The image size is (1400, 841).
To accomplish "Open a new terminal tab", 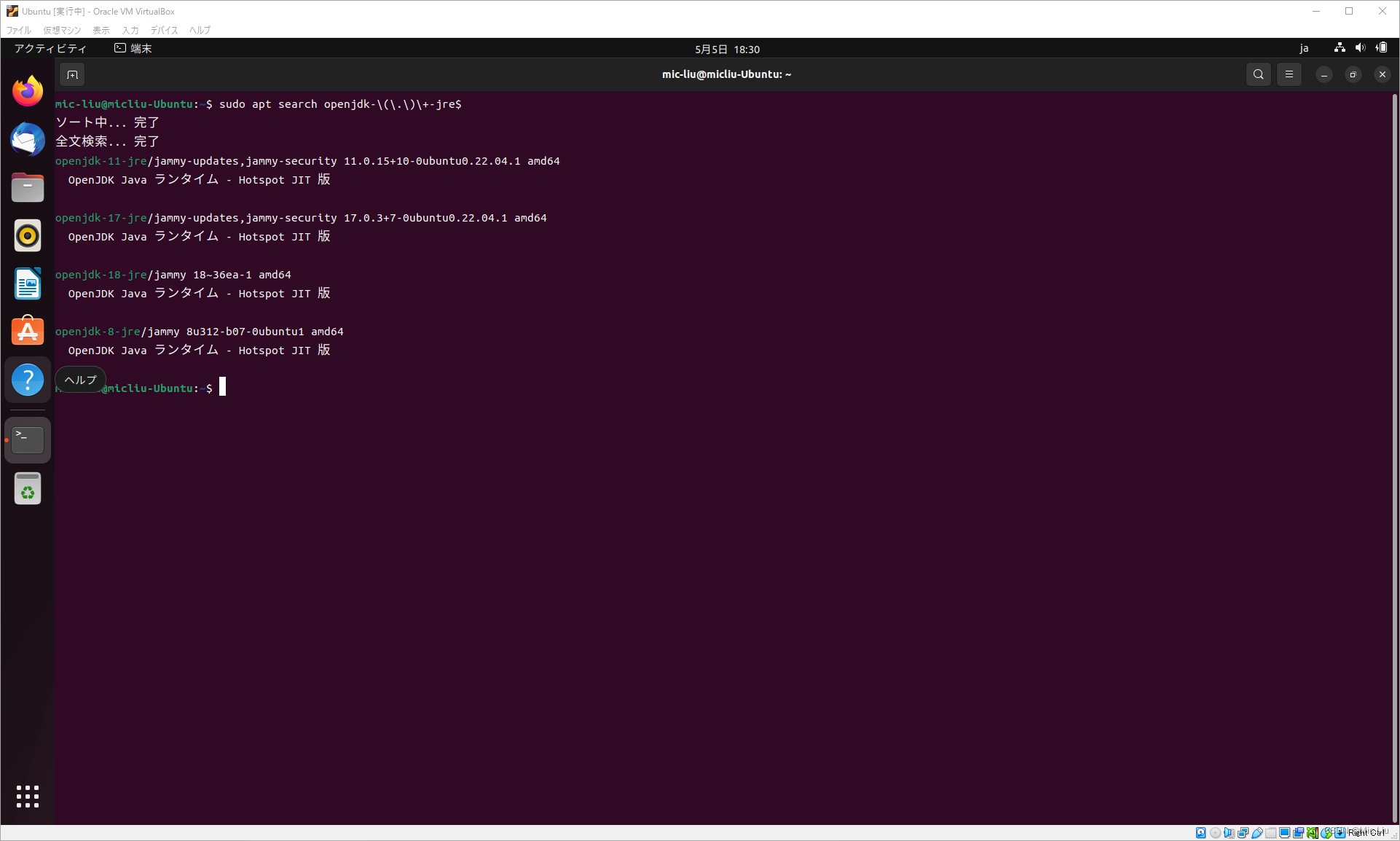I will (72, 74).
